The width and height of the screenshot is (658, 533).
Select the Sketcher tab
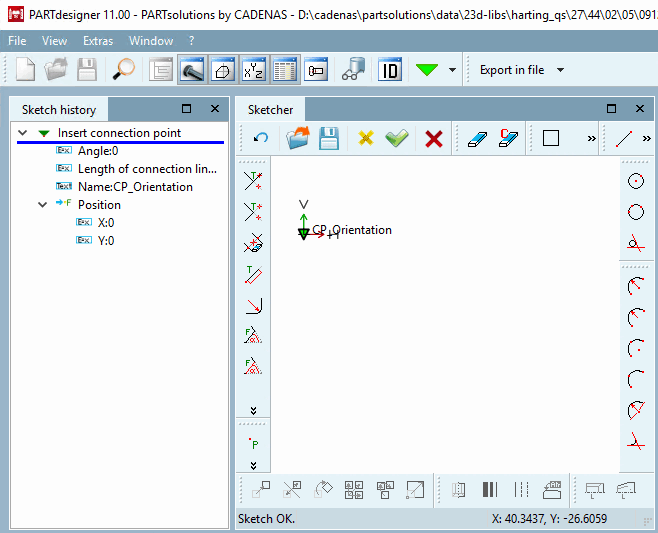270,110
